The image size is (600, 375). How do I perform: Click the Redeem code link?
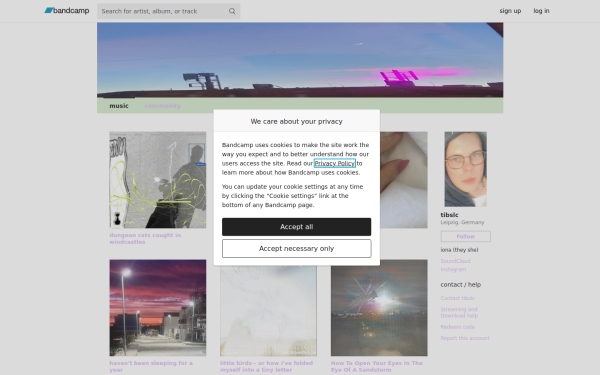coord(458,327)
